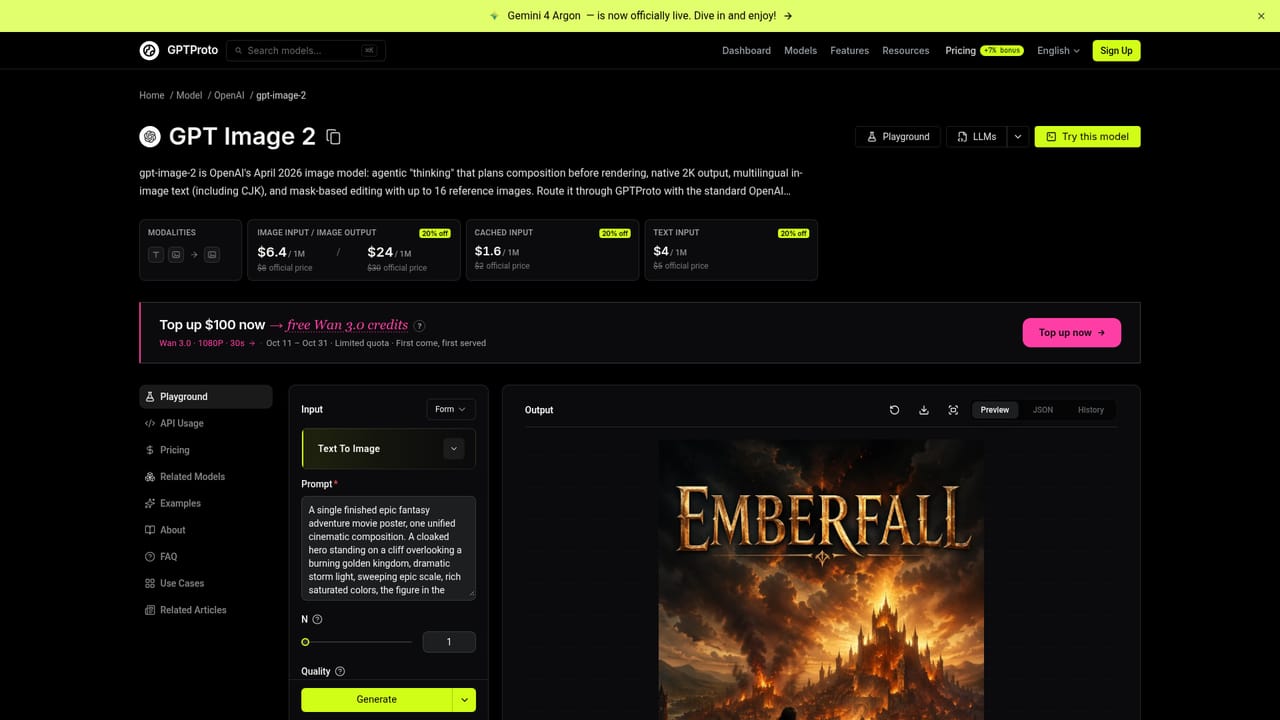Select Examples in the sidebar
Image resolution: width=1280 pixels, height=720 pixels.
click(x=205, y=504)
